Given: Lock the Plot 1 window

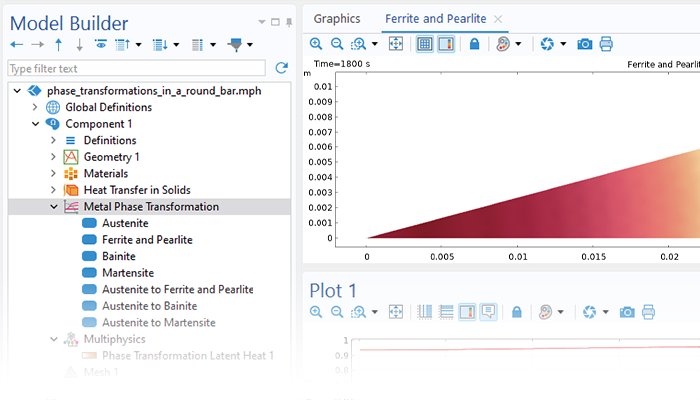Looking at the screenshot, I should click(x=517, y=312).
